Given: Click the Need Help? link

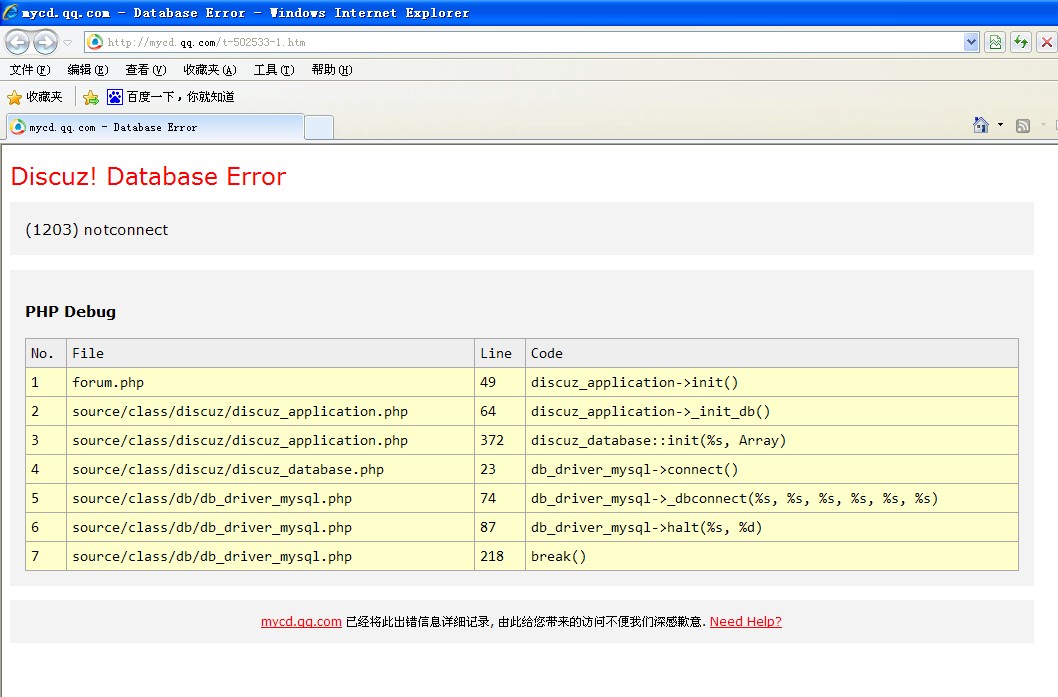Looking at the screenshot, I should pos(746,621).
